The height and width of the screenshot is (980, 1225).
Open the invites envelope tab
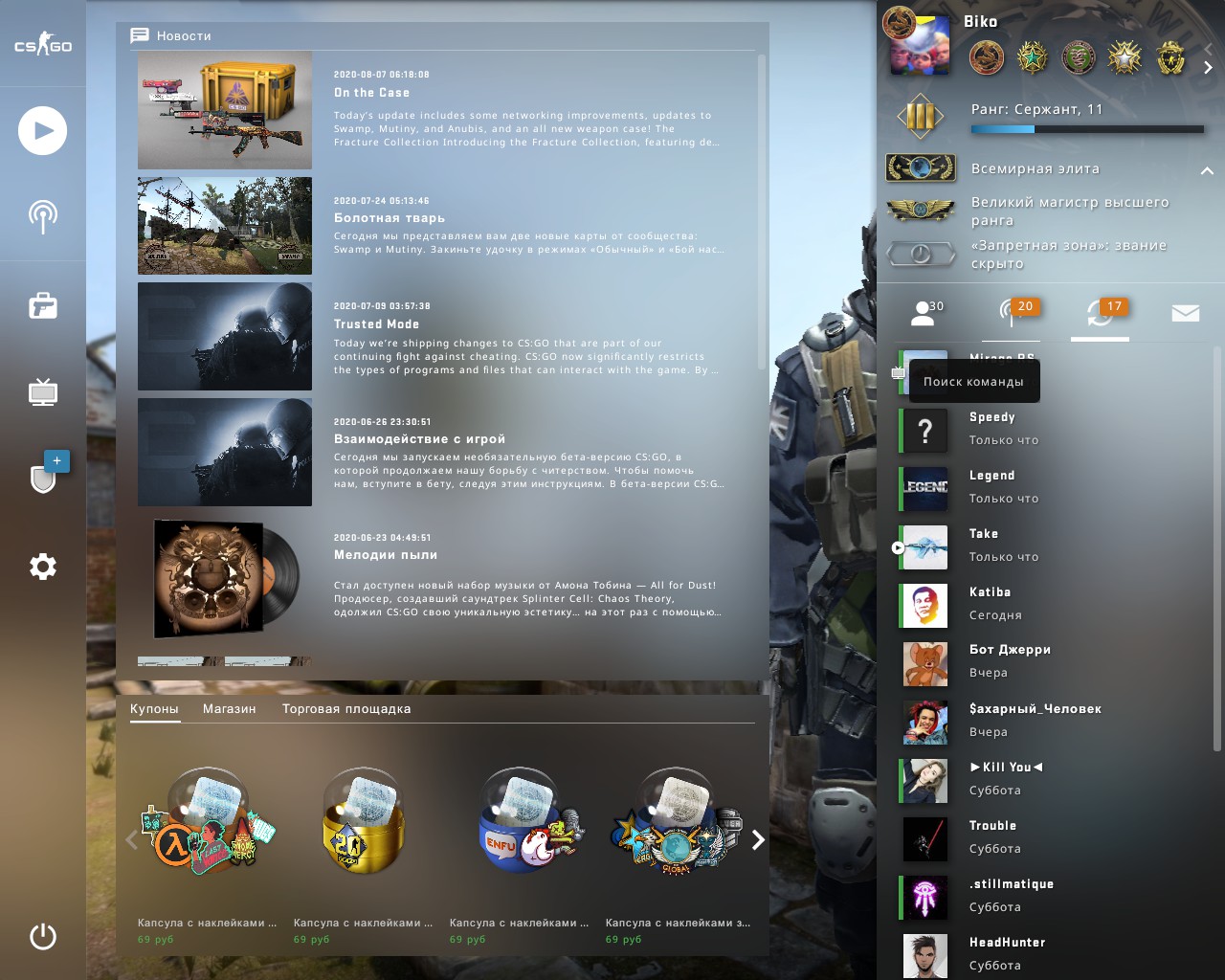1186,313
